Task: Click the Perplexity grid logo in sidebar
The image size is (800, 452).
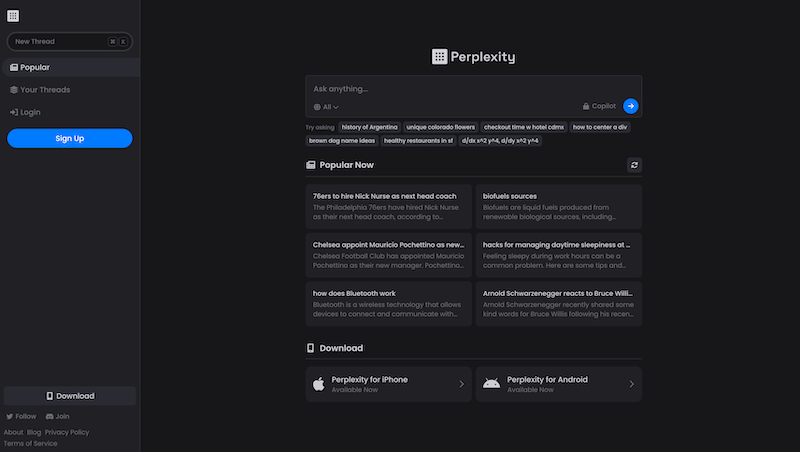Action: pos(12,16)
